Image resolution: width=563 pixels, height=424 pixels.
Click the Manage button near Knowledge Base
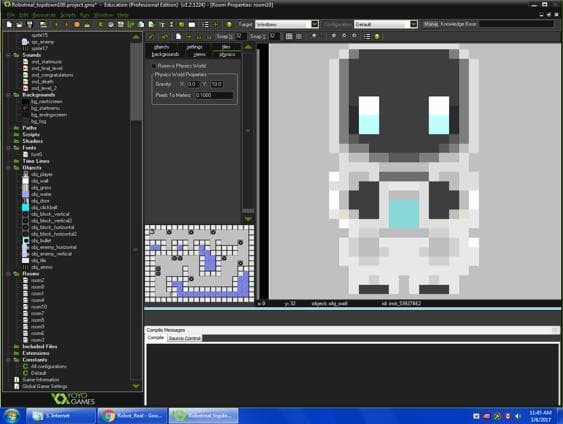coord(431,24)
